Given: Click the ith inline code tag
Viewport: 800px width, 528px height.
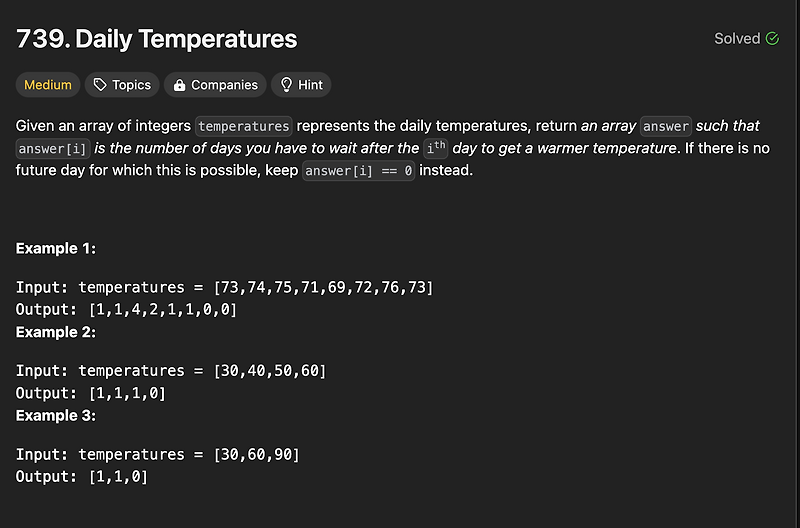Looking at the screenshot, I should tap(436, 148).
